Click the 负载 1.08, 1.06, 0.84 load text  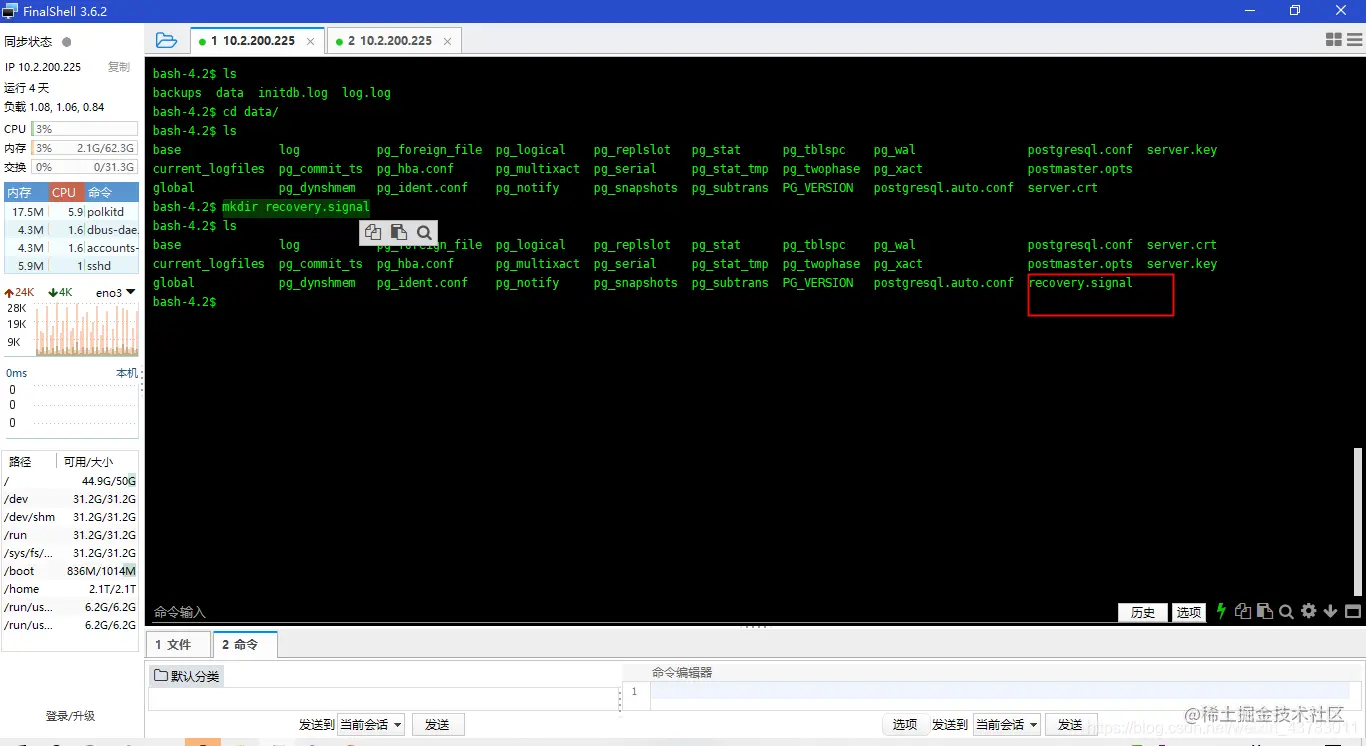tap(54, 107)
